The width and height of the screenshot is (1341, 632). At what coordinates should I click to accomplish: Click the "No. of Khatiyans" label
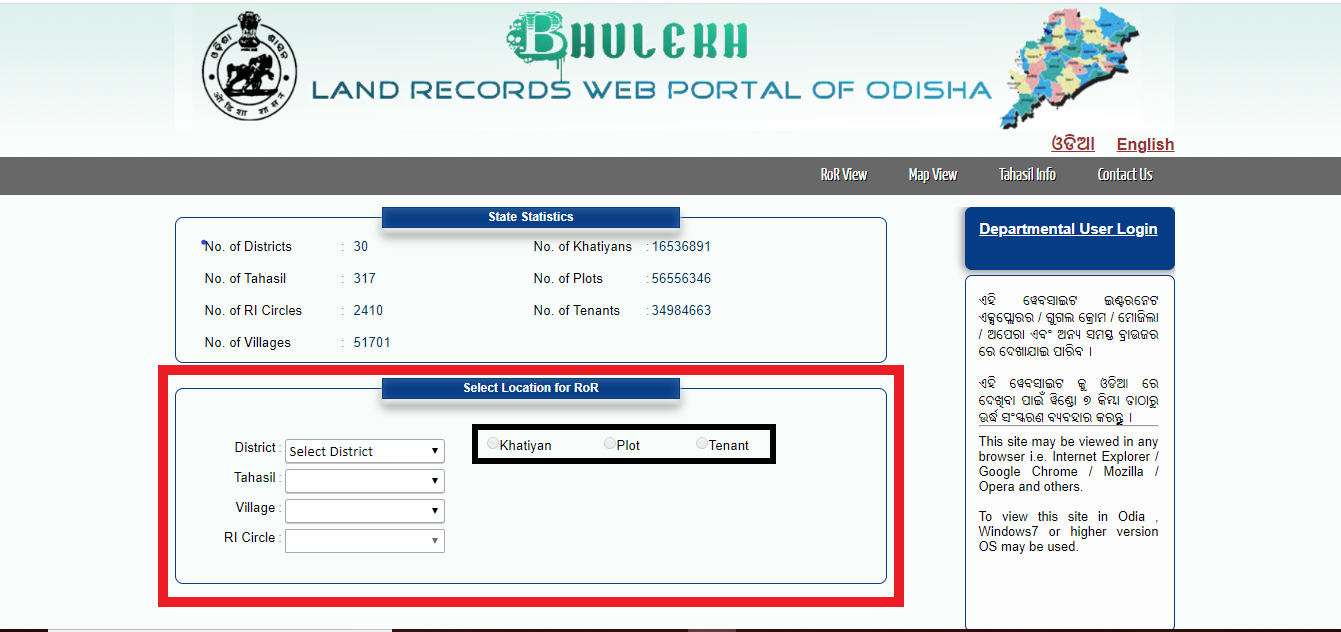point(582,247)
